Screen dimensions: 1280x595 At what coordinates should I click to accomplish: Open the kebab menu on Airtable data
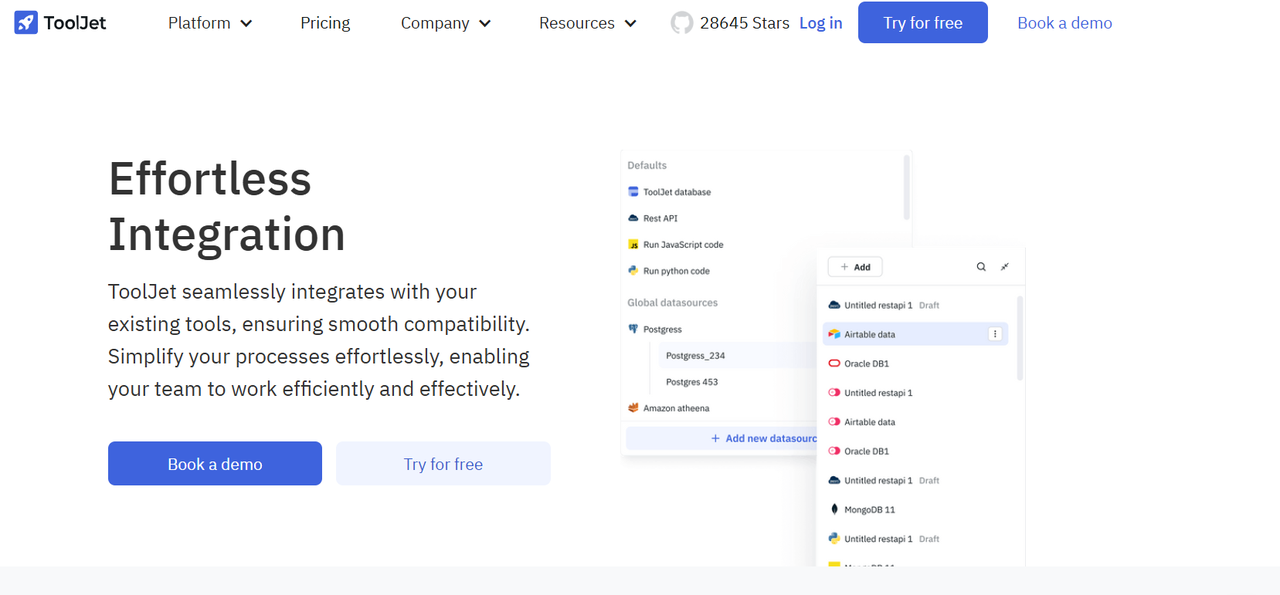(x=996, y=333)
